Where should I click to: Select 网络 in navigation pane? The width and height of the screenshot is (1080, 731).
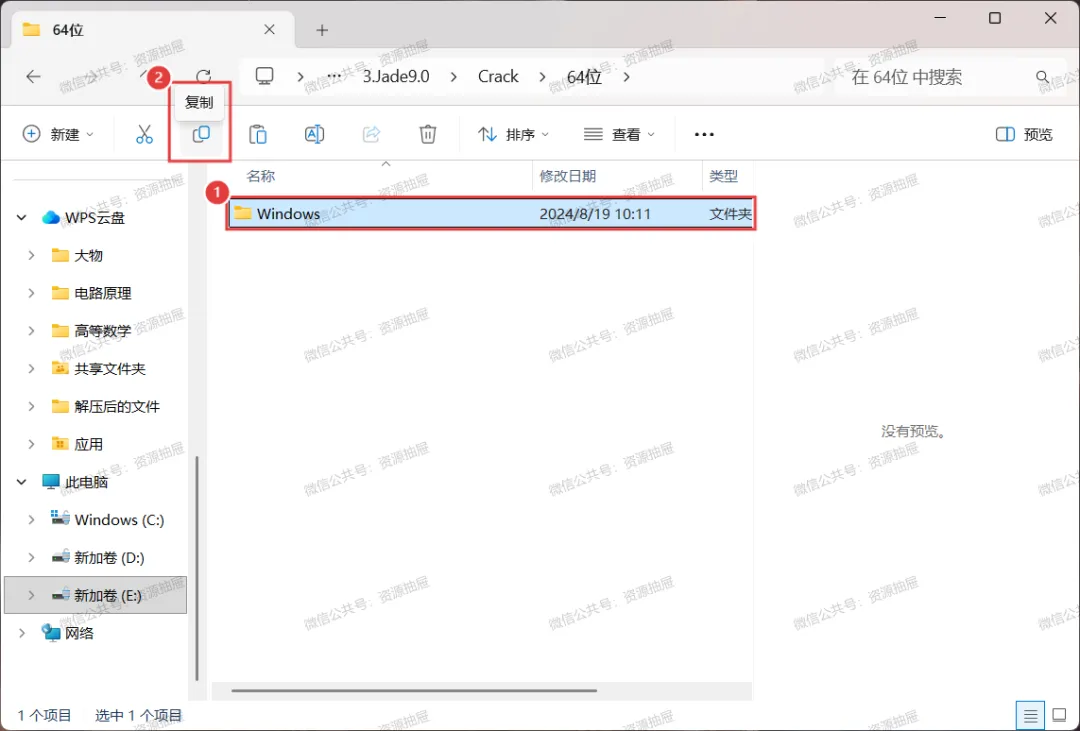coord(68,633)
